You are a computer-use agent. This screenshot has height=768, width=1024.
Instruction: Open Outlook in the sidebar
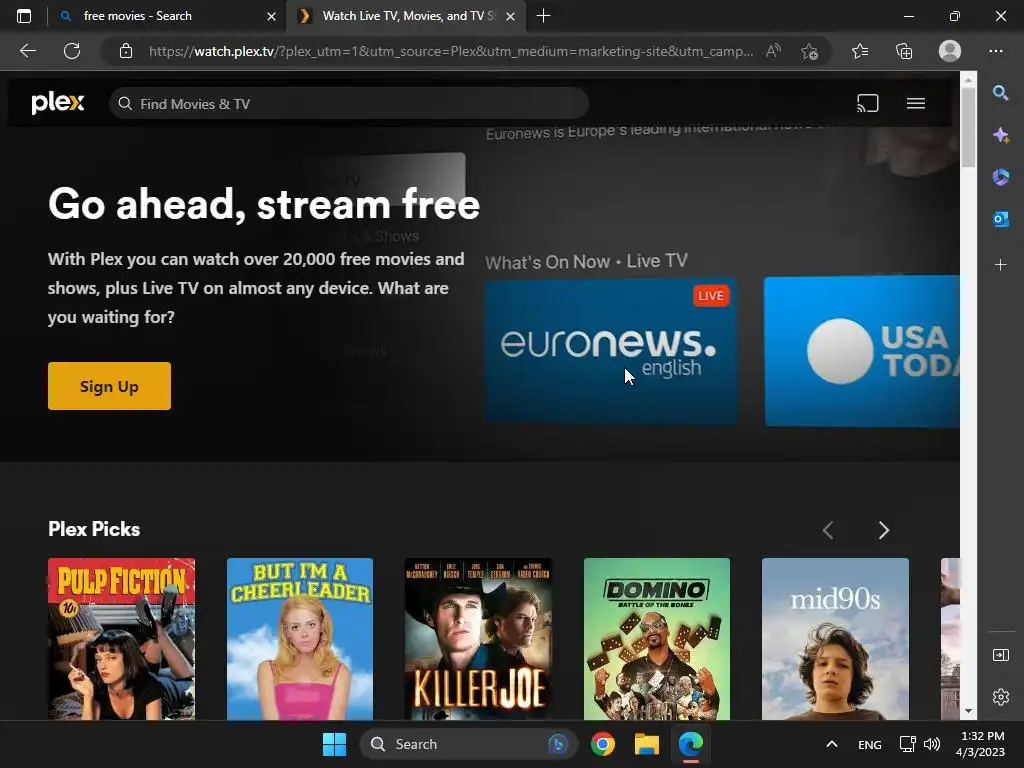[x=1000, y=219]
